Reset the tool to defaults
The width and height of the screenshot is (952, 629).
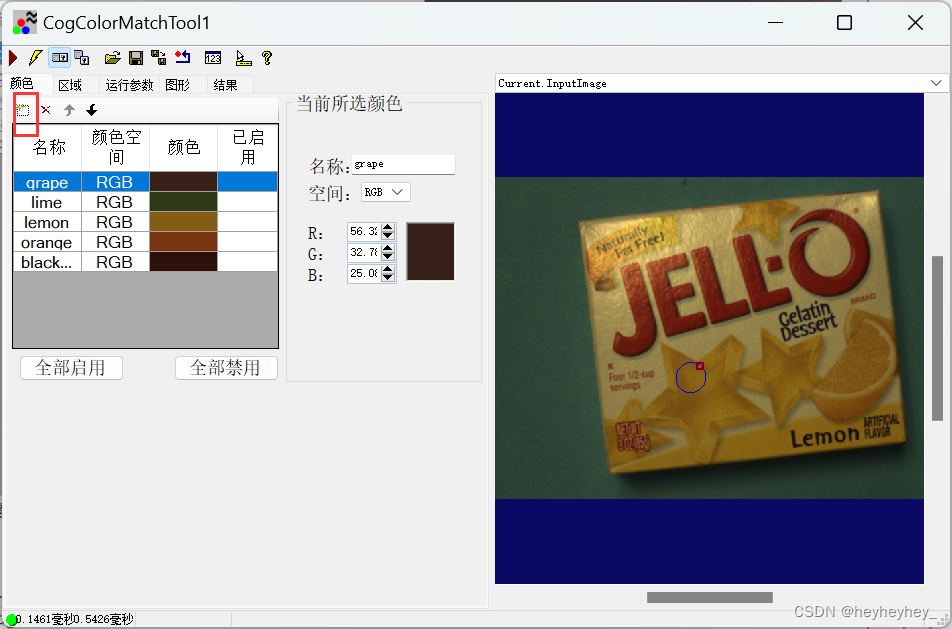[183, 58]
